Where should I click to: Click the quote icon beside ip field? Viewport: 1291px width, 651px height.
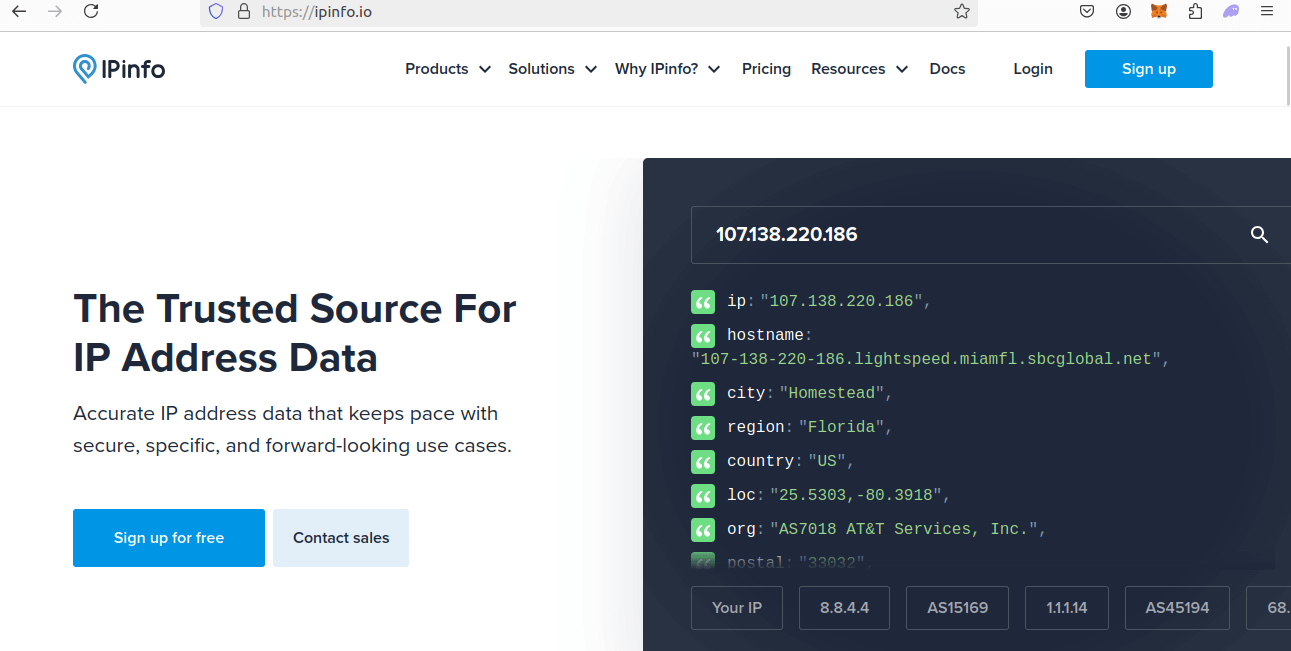(703, 302)
